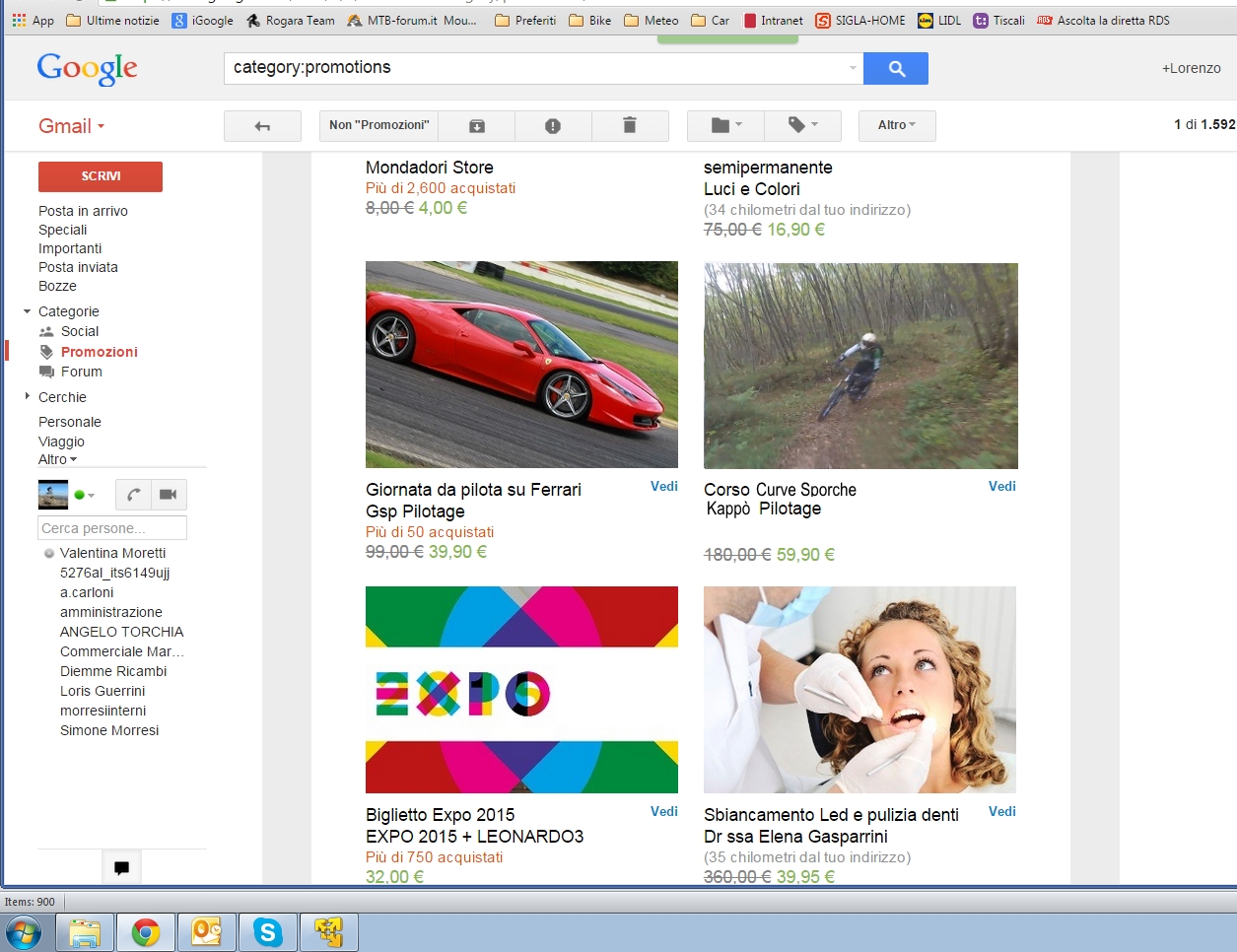Select the Social category
This screenshot has width=1237, height=952.
(80, 331)
